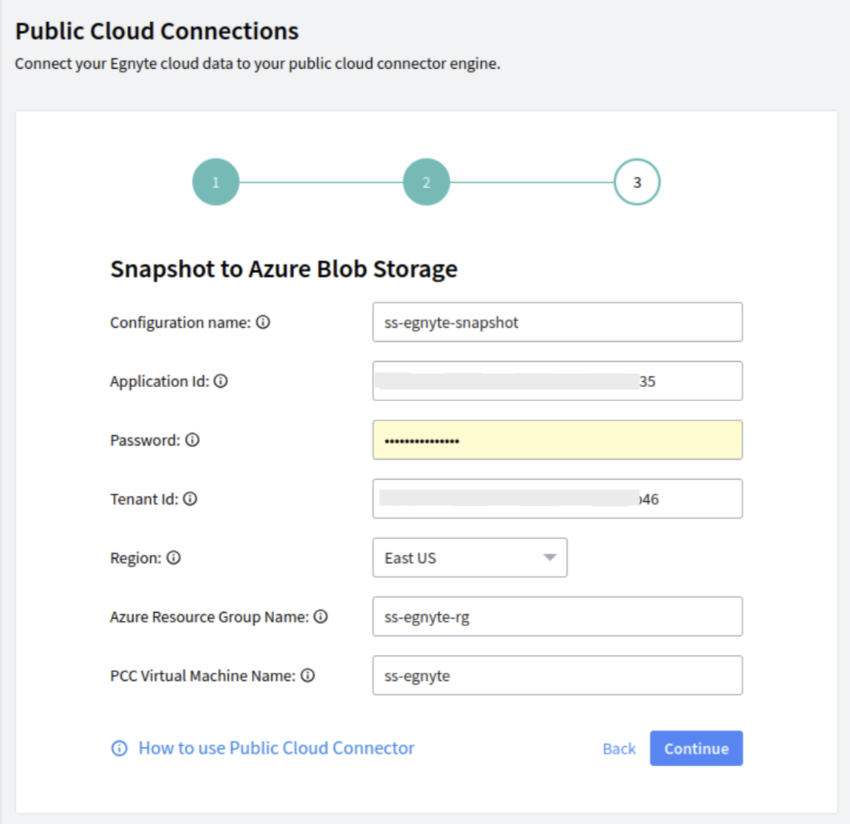Click the Tenant Id label

pyautogui.click(x=144, y=499)
